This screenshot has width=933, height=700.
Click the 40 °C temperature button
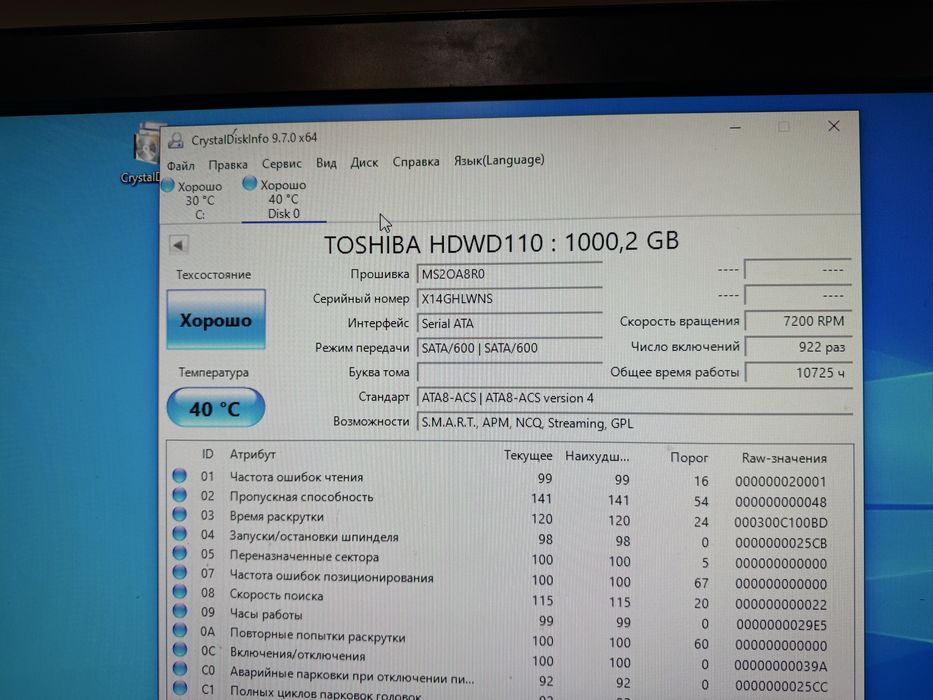click(x=215, y=408)
